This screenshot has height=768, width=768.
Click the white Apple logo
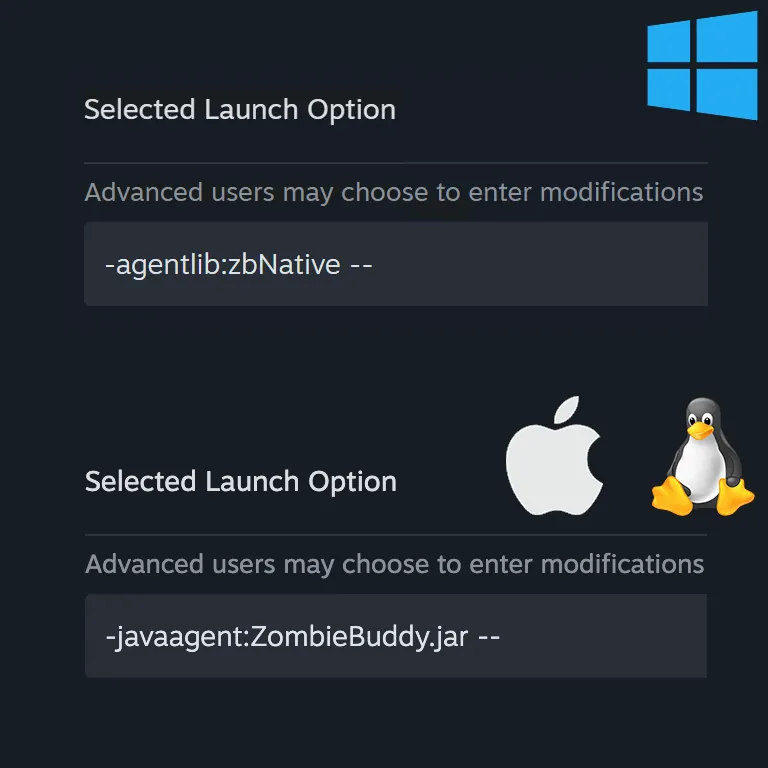click(554, 456)
